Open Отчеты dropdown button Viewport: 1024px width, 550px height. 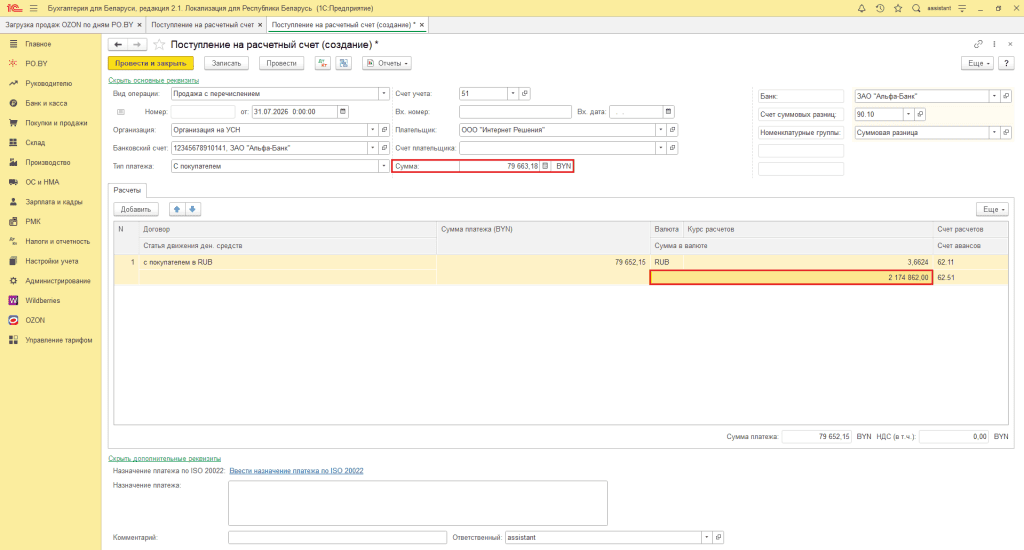click(387, 63)
